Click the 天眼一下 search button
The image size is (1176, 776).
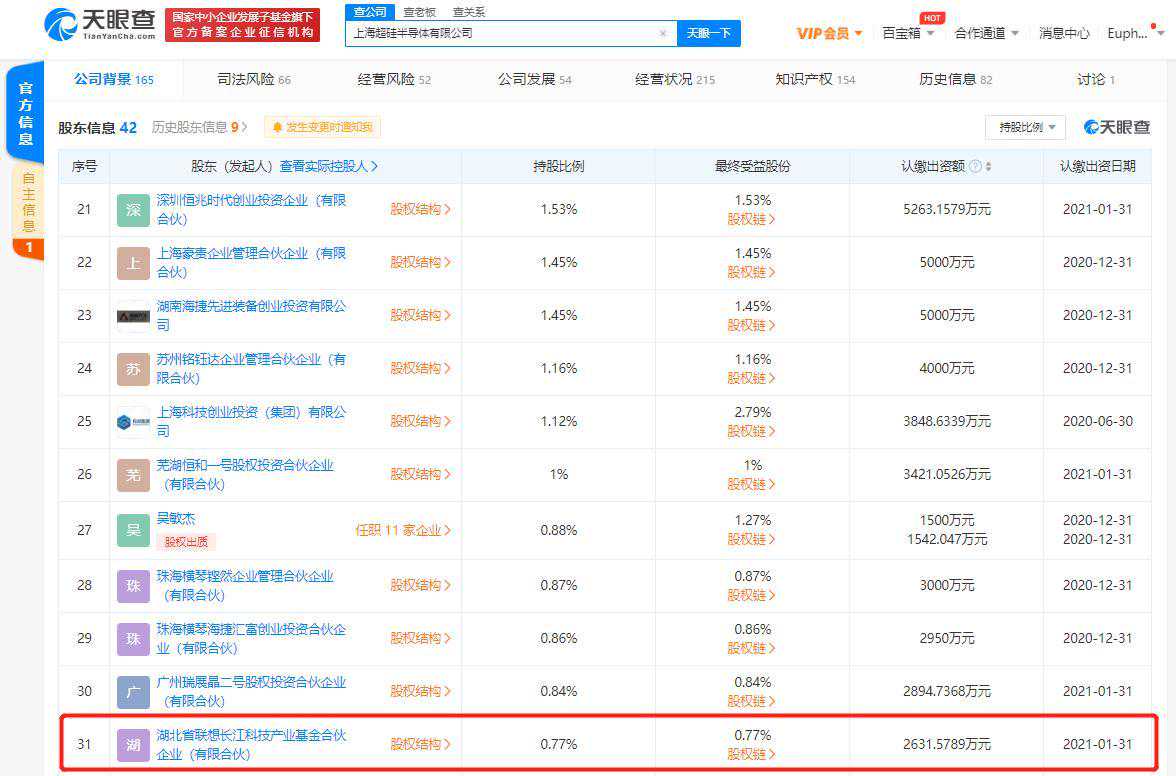(709, 33)
